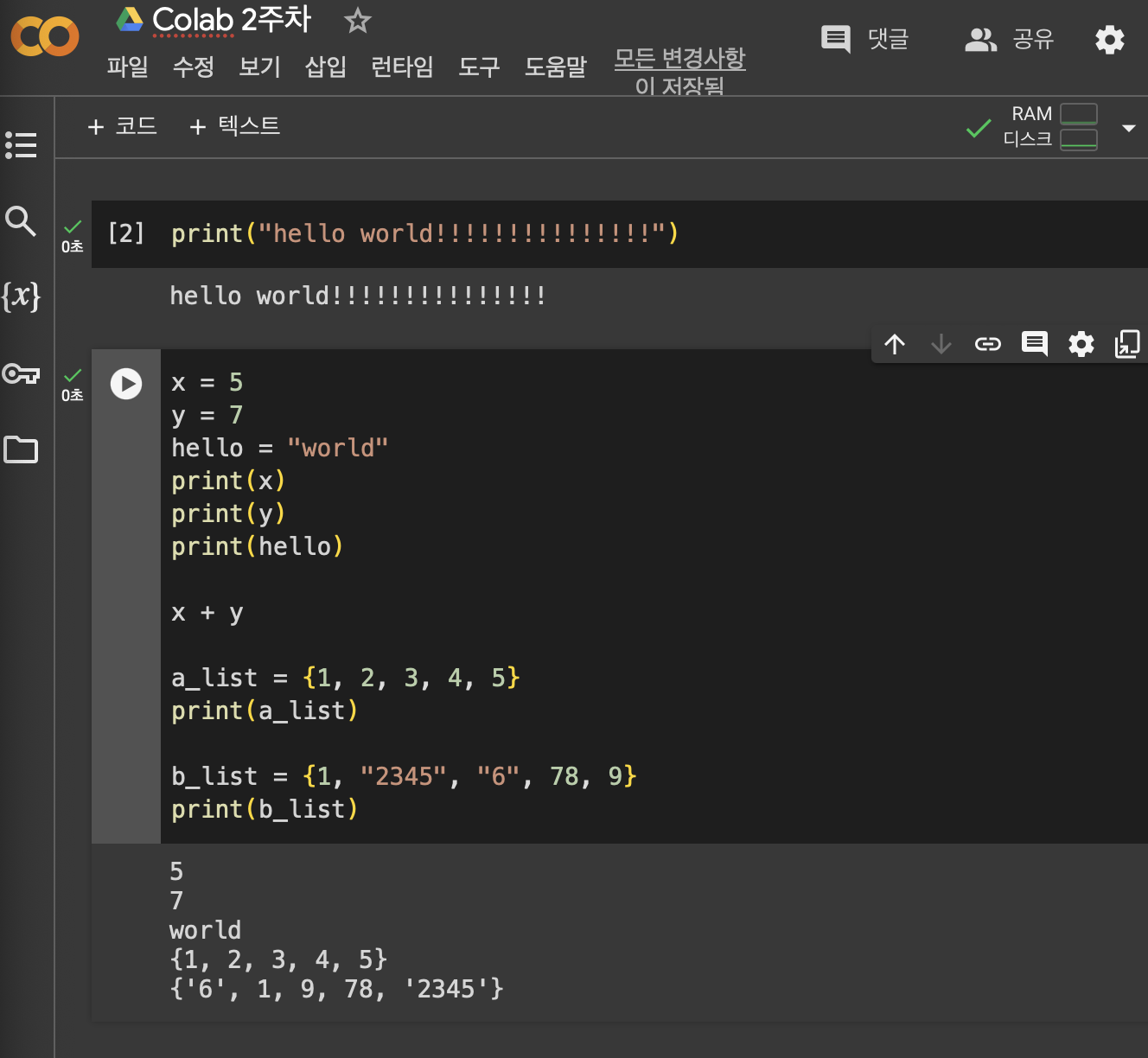Click the [2] execution count of first cell
Viewport: 1148px width, 1058px height.
click(126, 233)
